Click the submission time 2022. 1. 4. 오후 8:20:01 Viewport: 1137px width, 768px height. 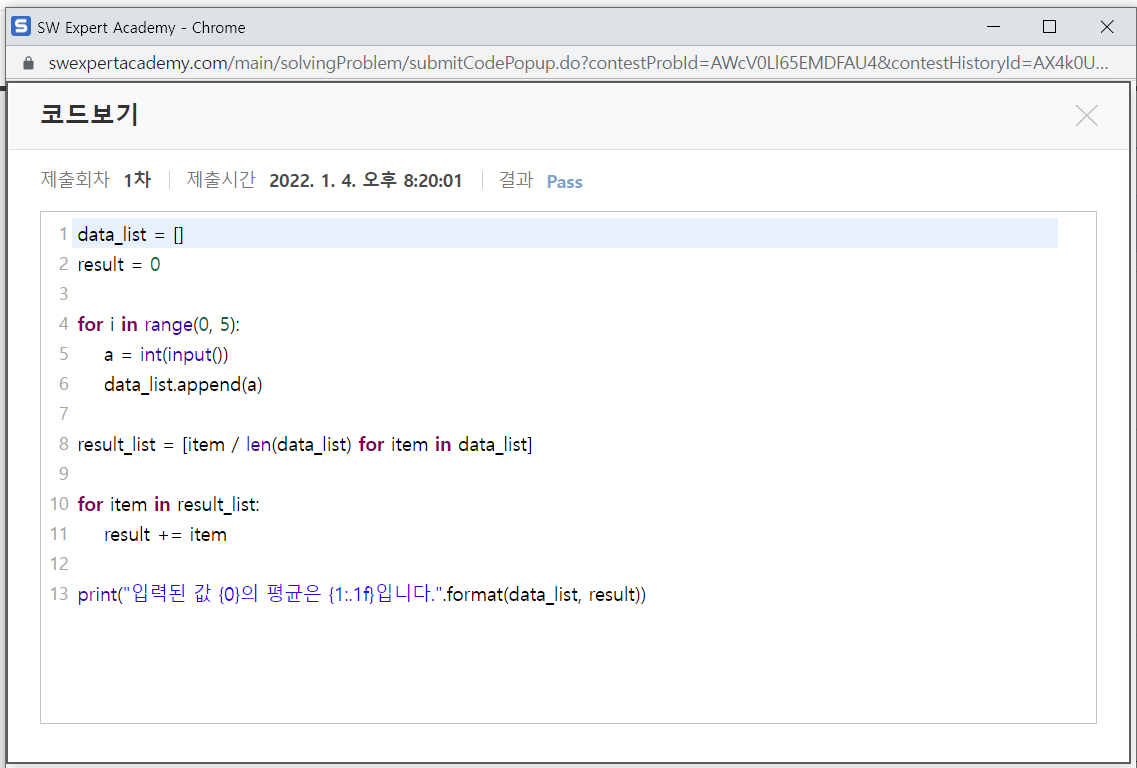click(365, 181)
